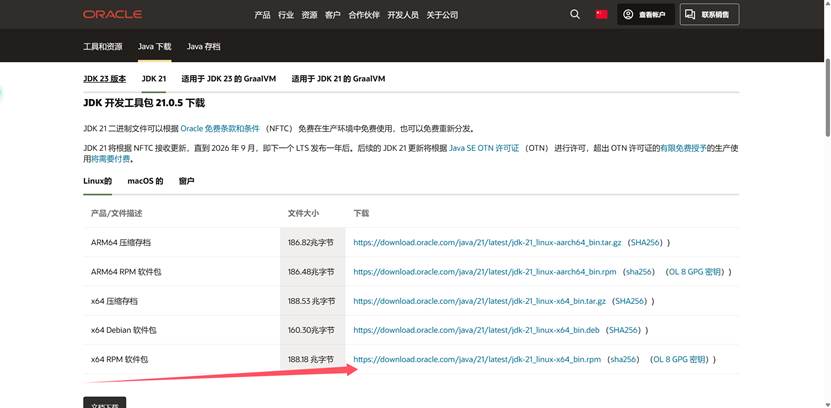Open the 客户 menu
The width and height of the screenshot is (831, 408).
pos(332,15)
